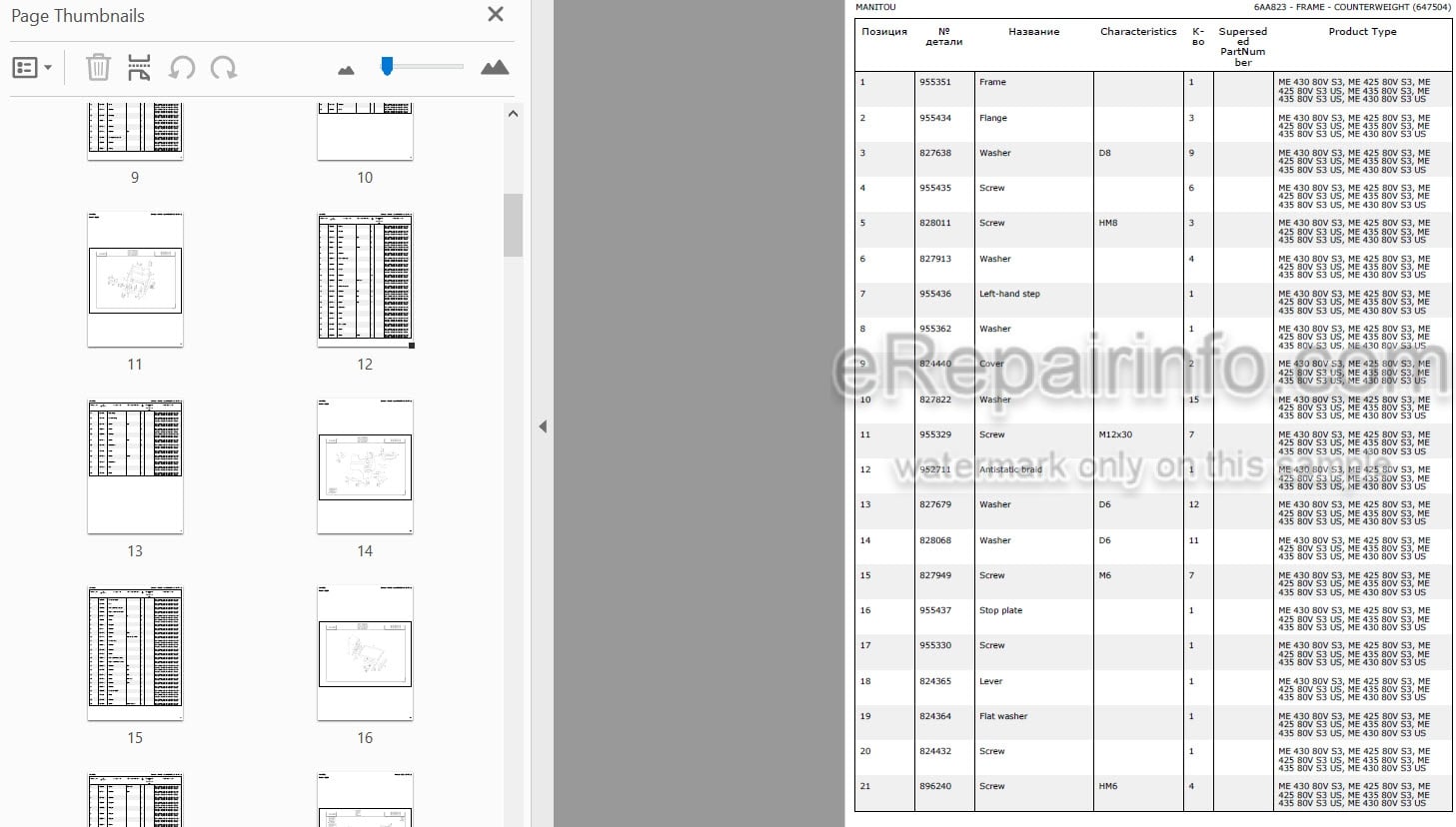
Task: Click 'Characteristics' column header
Action: tap(1138, 32)
